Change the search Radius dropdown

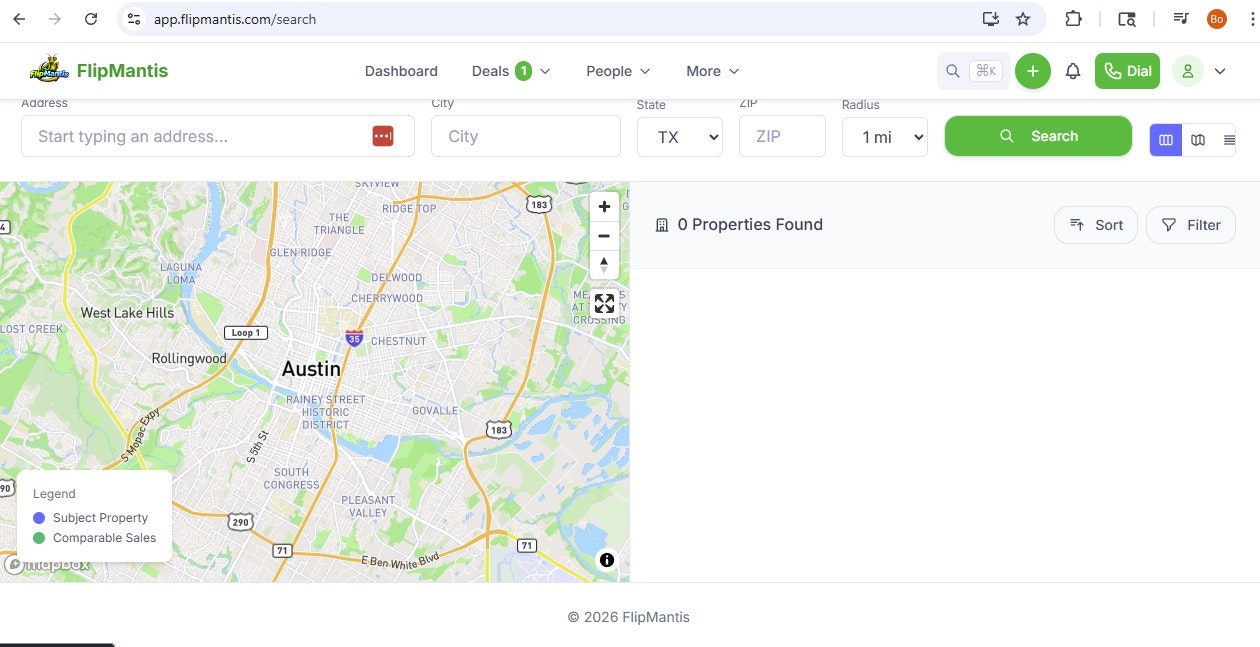pos(884,137)
